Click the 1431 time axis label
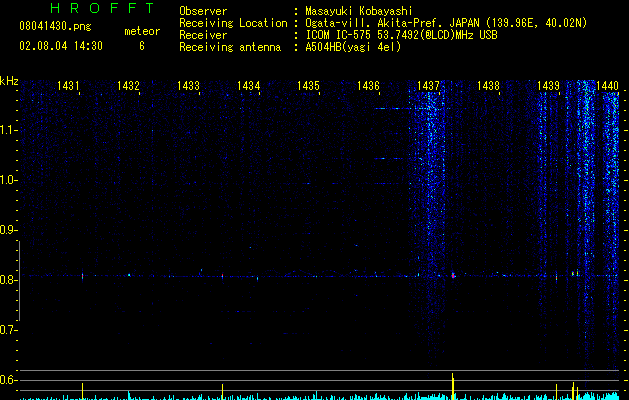Image resolution: width=629 pixels, height=400 pixels. (68, 86)
